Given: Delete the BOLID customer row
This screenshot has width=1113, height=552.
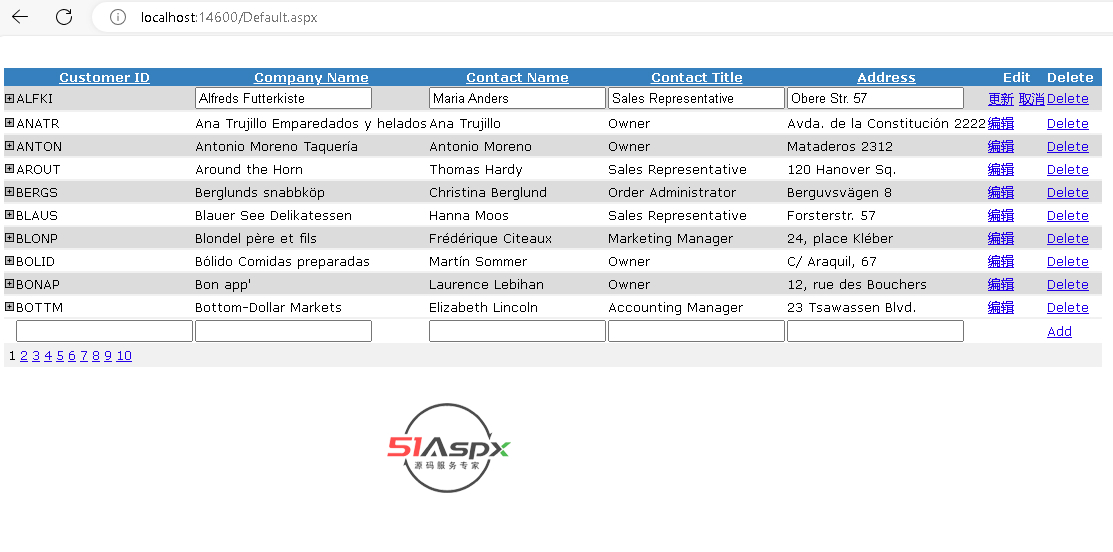Looking at the screenshot, I should click(1068, 261).
